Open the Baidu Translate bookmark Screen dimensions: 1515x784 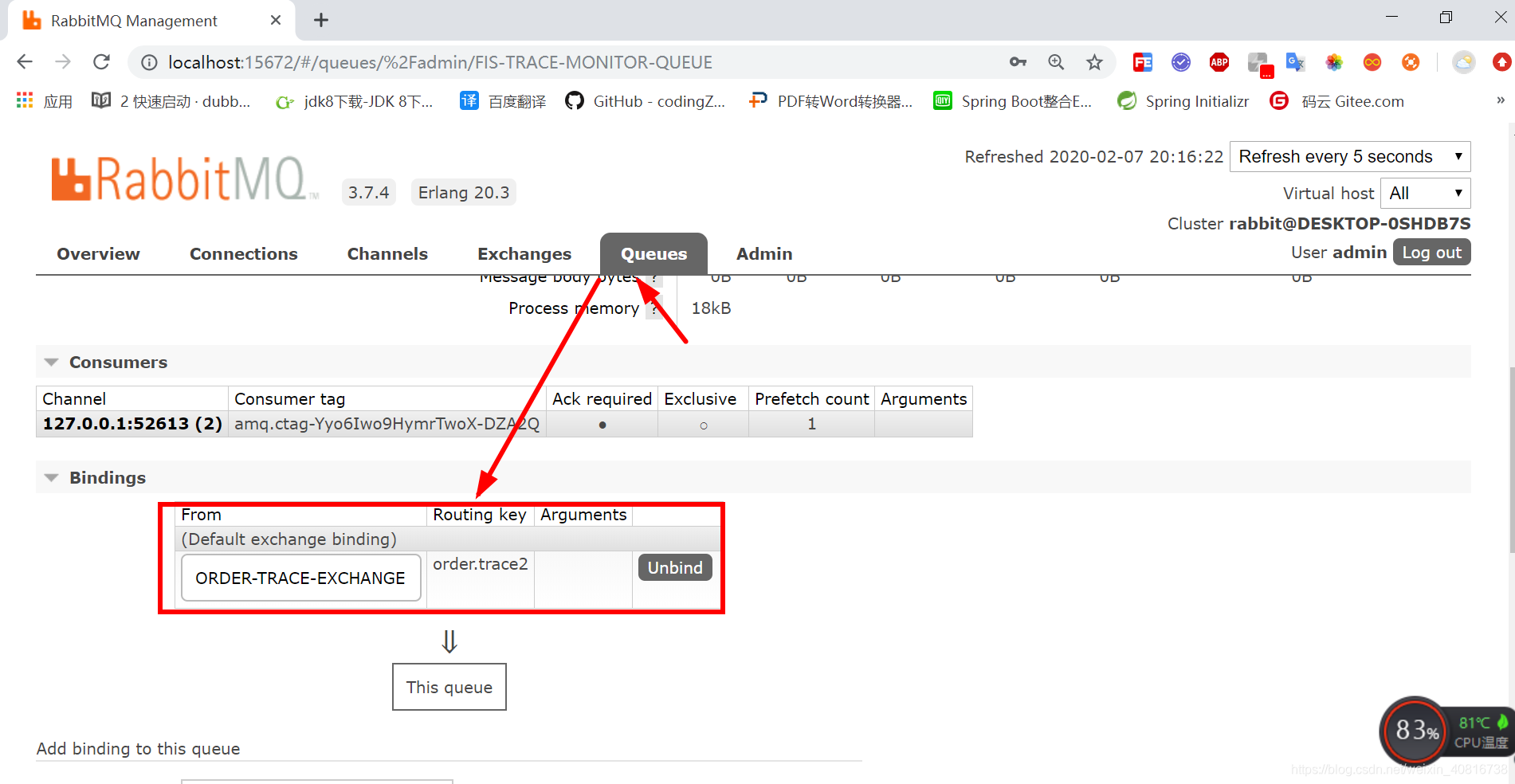[504, 101]
